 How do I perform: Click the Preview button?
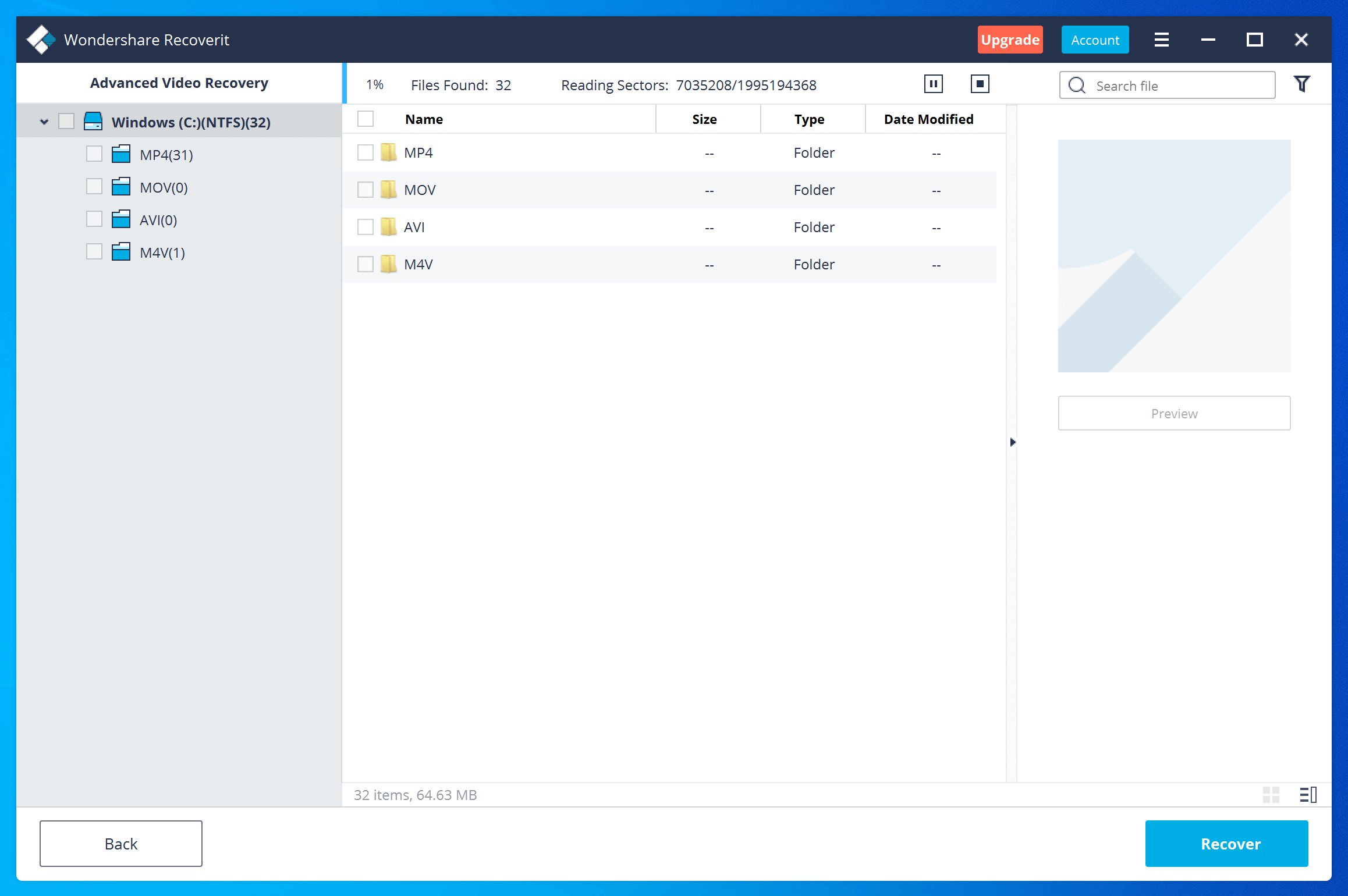tap(1174, 413)
